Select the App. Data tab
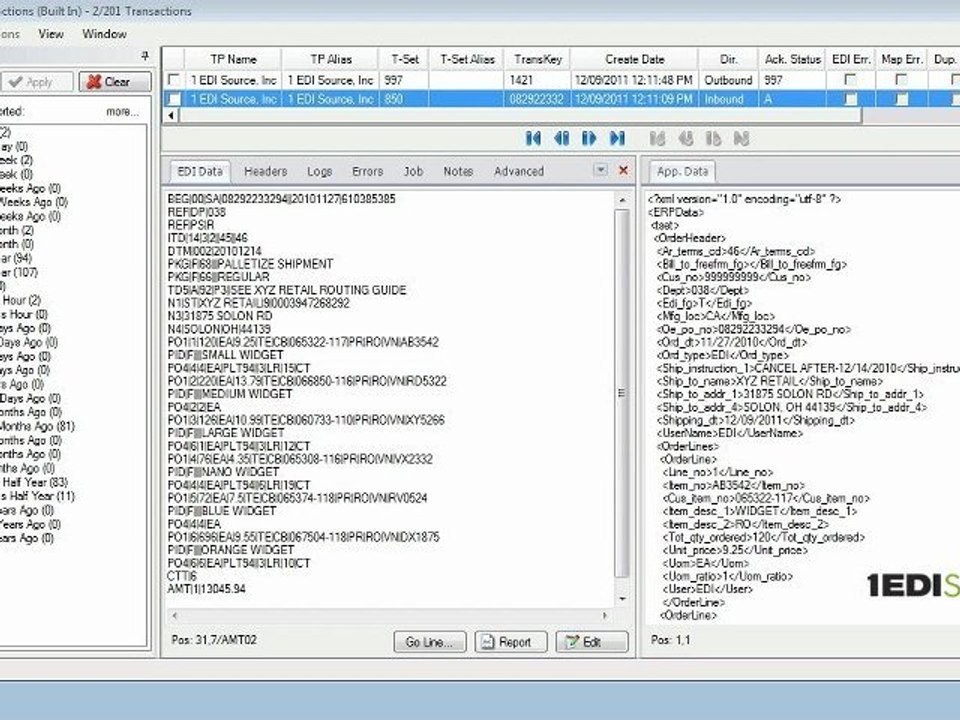The image size is (960, 720). pyautogui.click(x=682, y=171)
